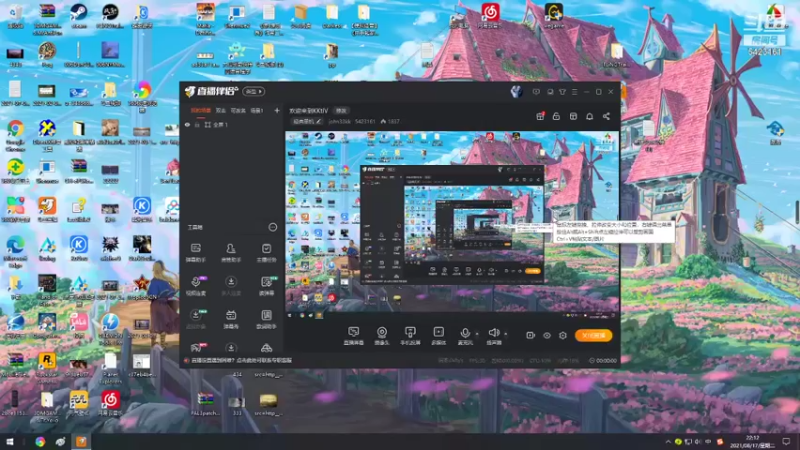Open the lyrics assistant tool in toolbox
Image resolution: width=800 pixels, height=450 pixels.
(266, 319)
